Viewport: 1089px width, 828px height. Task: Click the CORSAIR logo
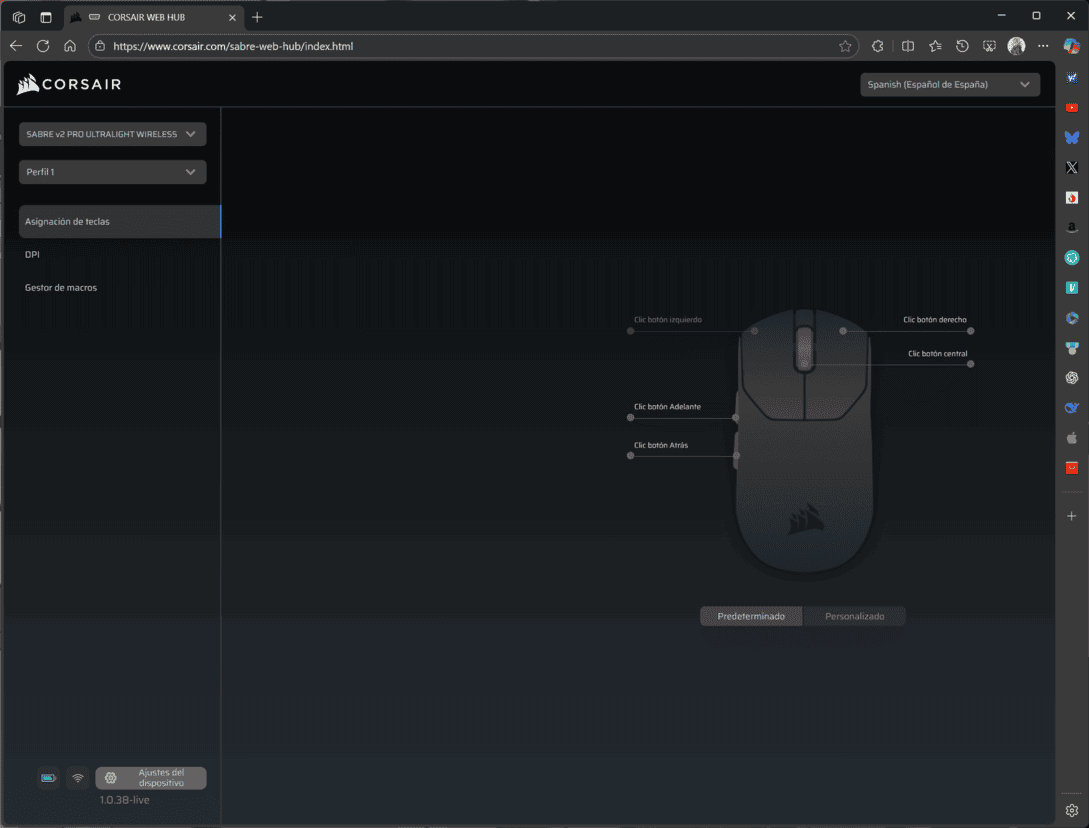(x=69, y=85)
